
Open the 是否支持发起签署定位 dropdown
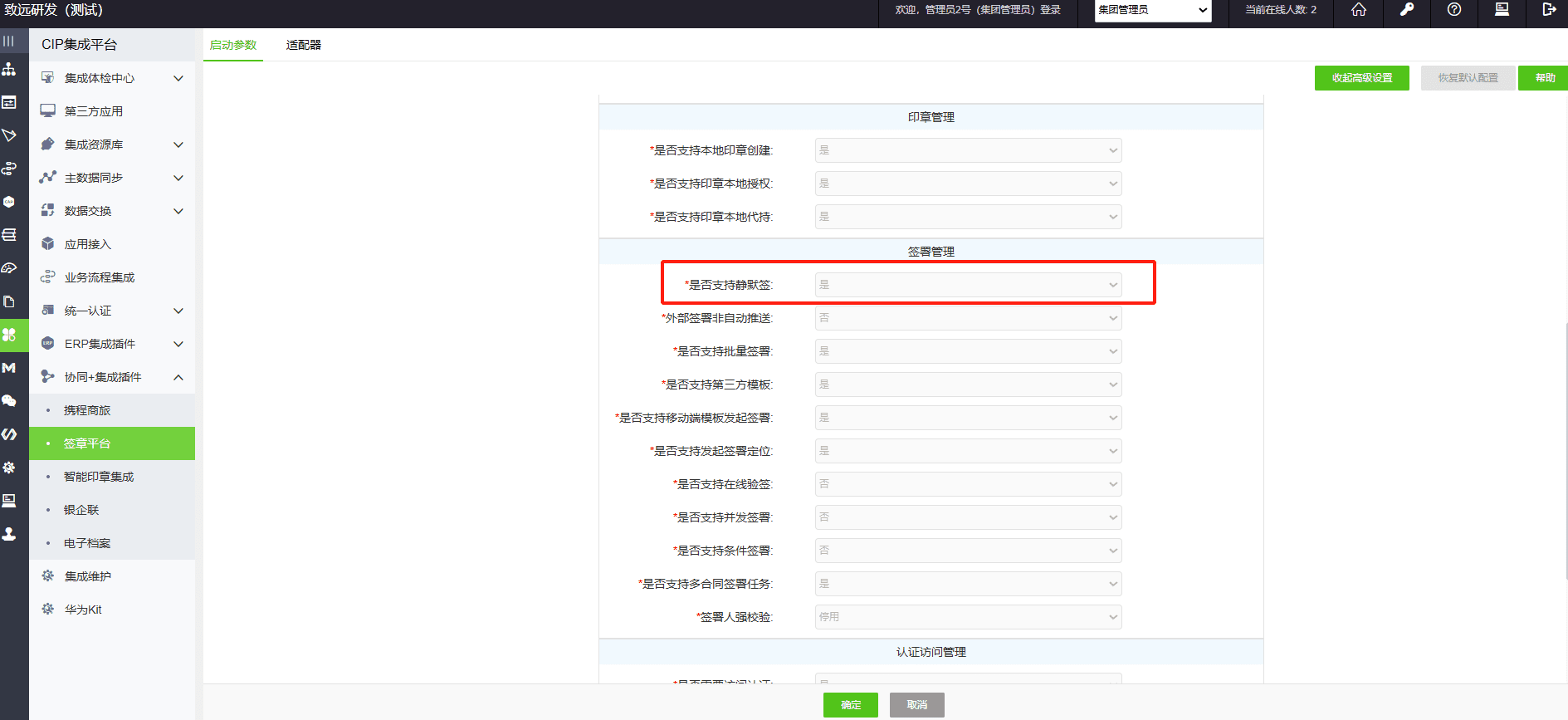[968, 451]
